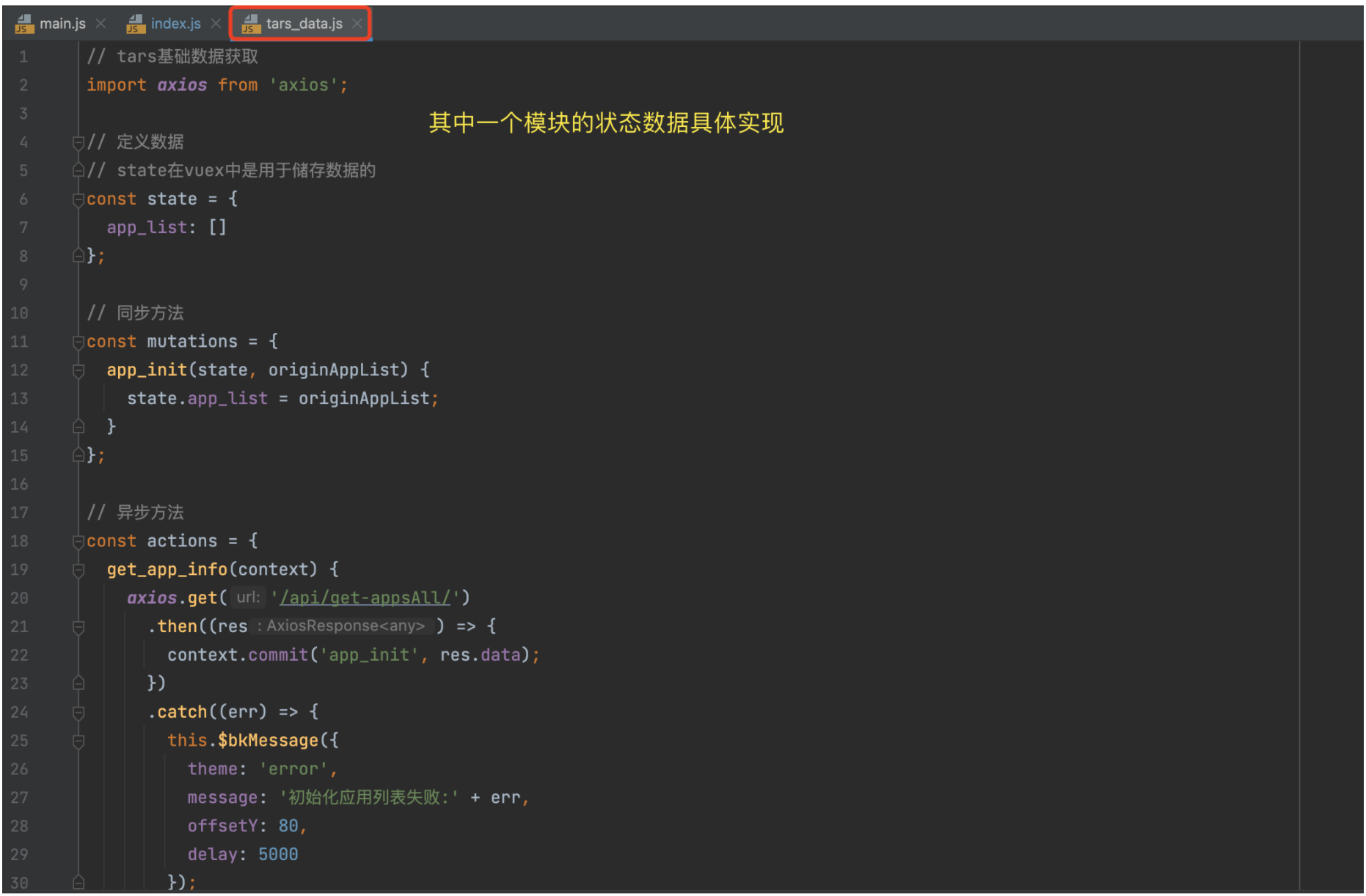Fold the get_app_info function
The width and height of the screenshot is (1366, 896).
point(78,570)
